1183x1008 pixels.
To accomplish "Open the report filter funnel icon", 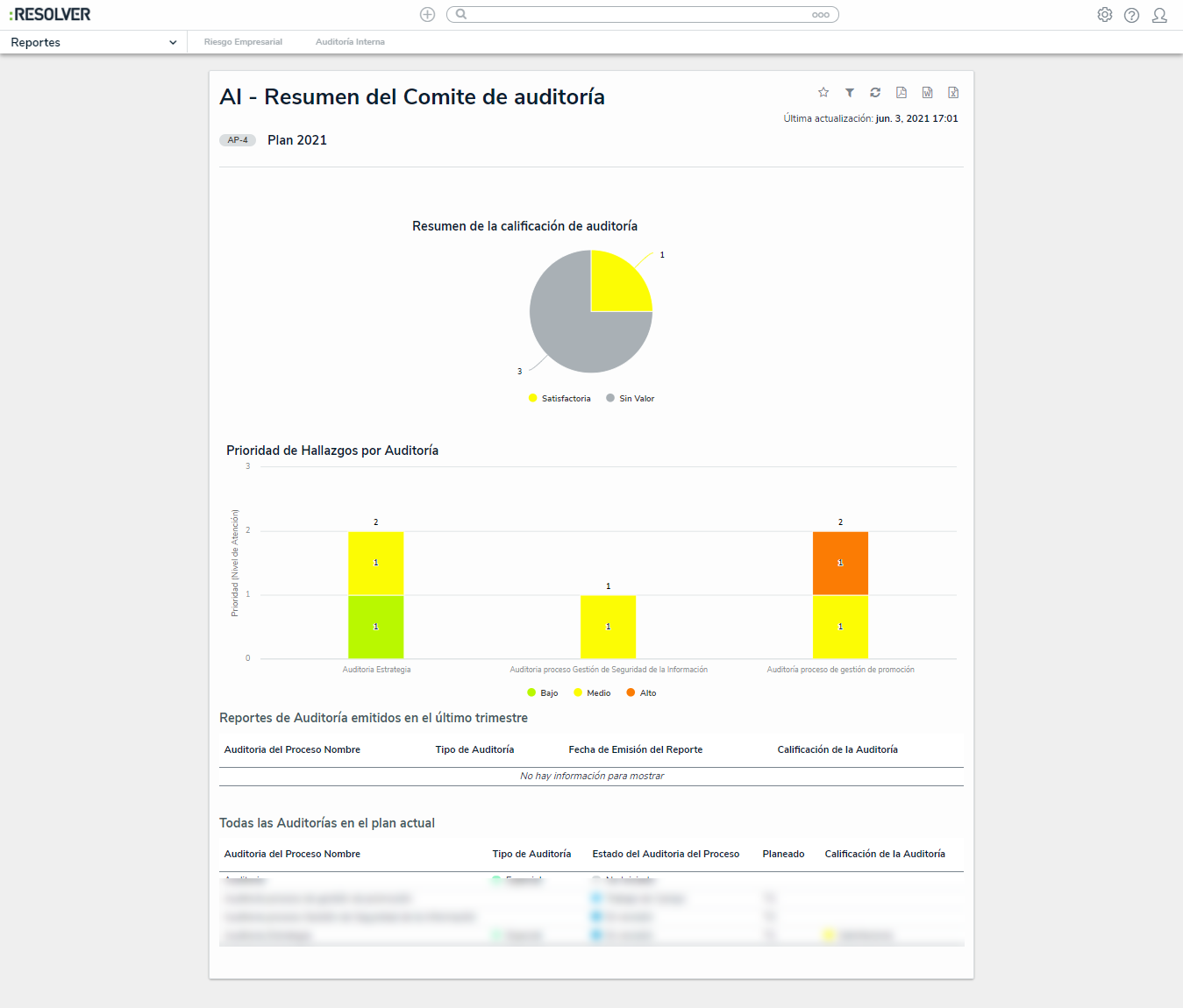I will 850,93.
